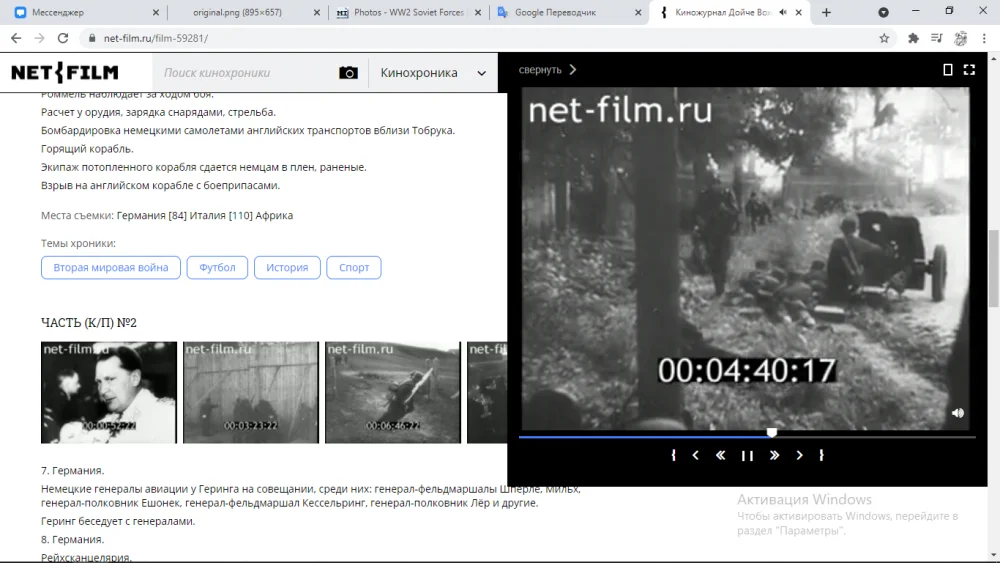Select the text 'Геринг беседует с генералами.'

pos(118,521)
